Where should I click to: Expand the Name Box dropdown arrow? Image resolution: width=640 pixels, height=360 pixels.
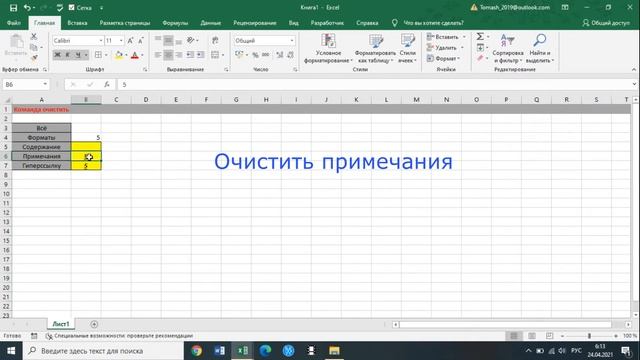45,84
